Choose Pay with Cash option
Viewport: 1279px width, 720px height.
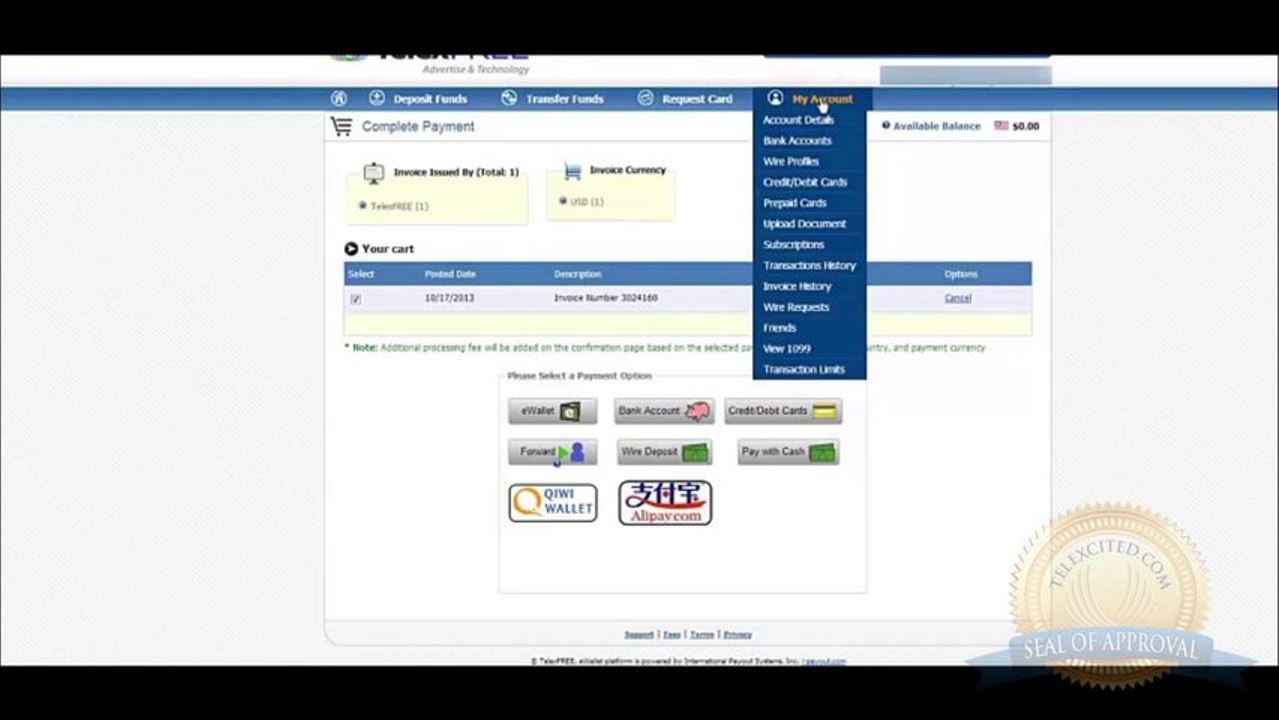(x=788, y=452)
